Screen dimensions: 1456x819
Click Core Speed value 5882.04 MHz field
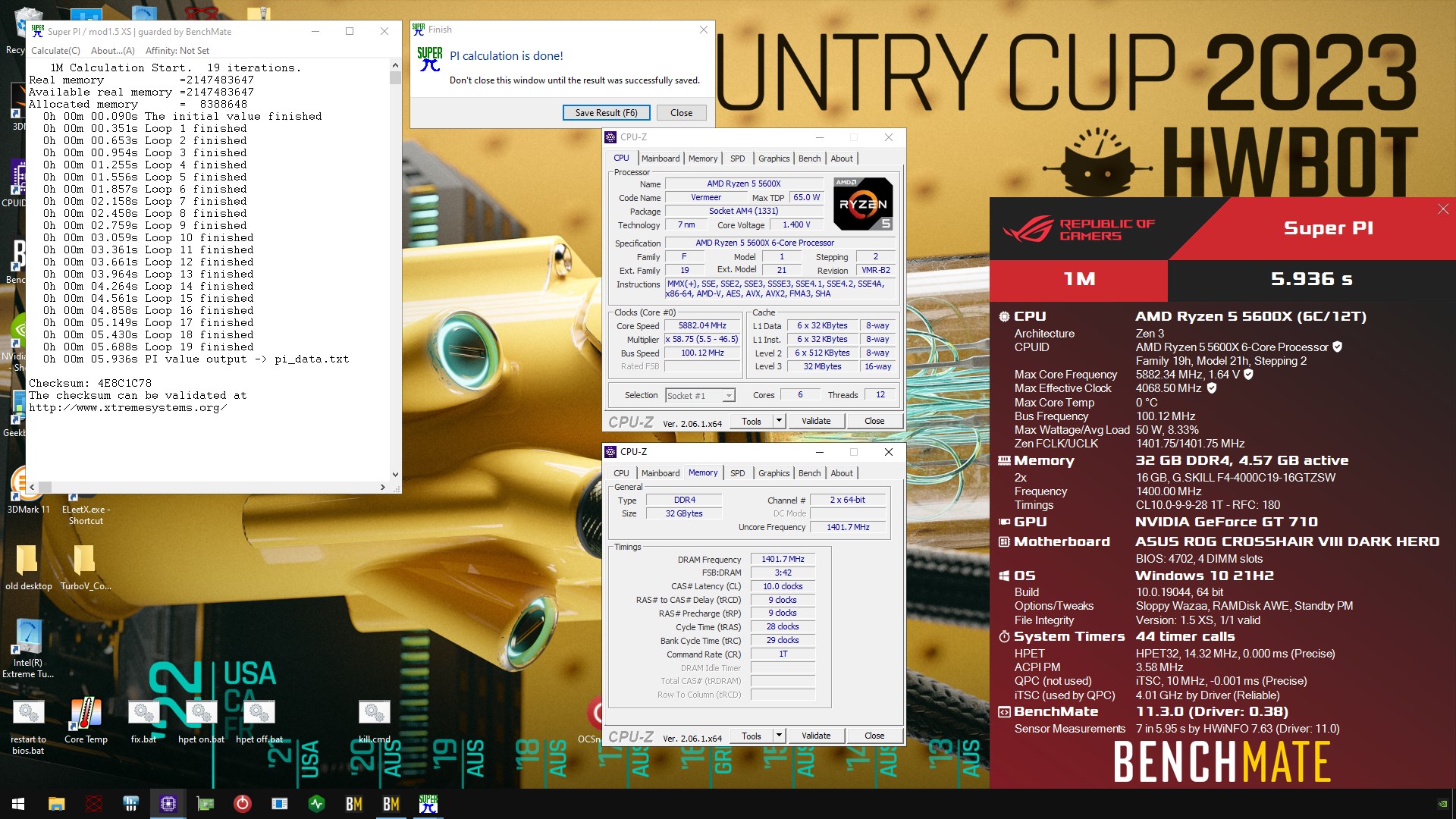(702, 325)
